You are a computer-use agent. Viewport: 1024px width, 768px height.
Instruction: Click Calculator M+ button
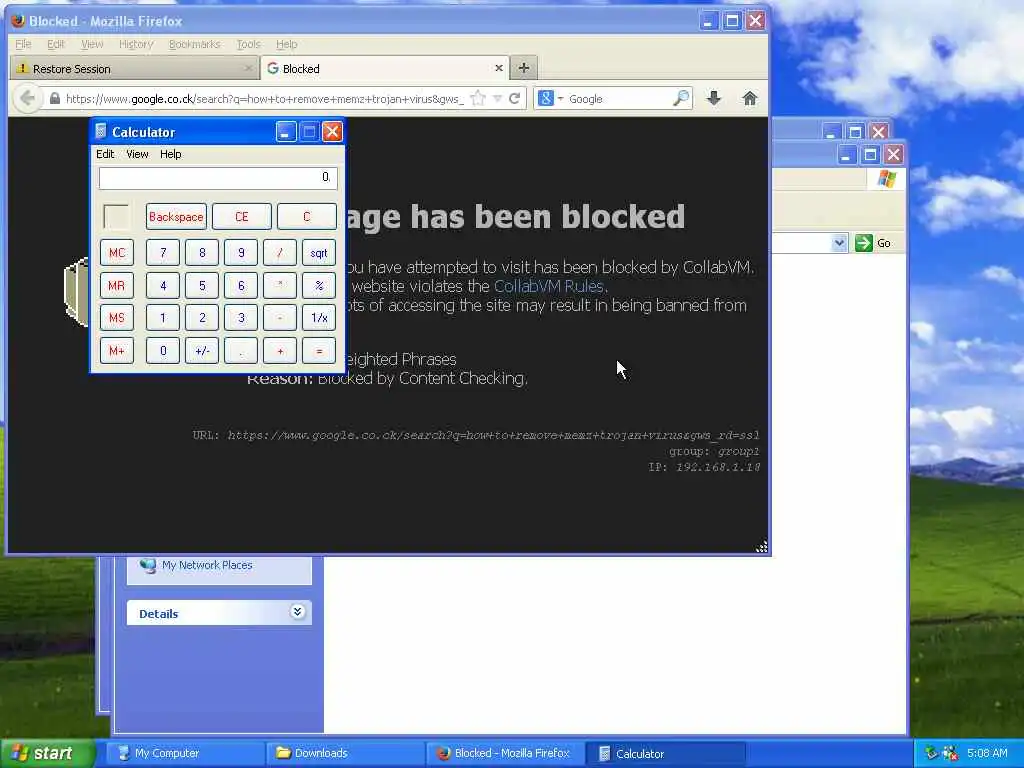point(117,351)
